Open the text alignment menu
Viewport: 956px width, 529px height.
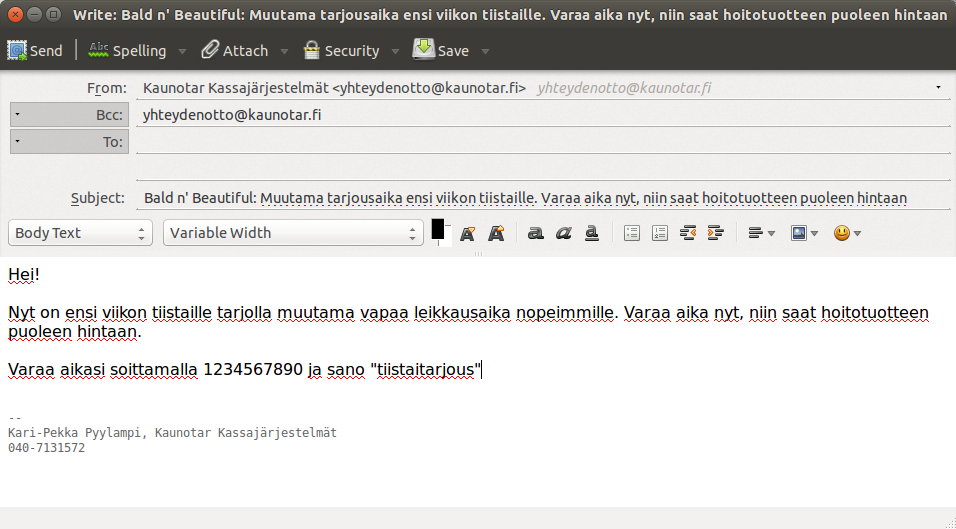coord(761,233)
